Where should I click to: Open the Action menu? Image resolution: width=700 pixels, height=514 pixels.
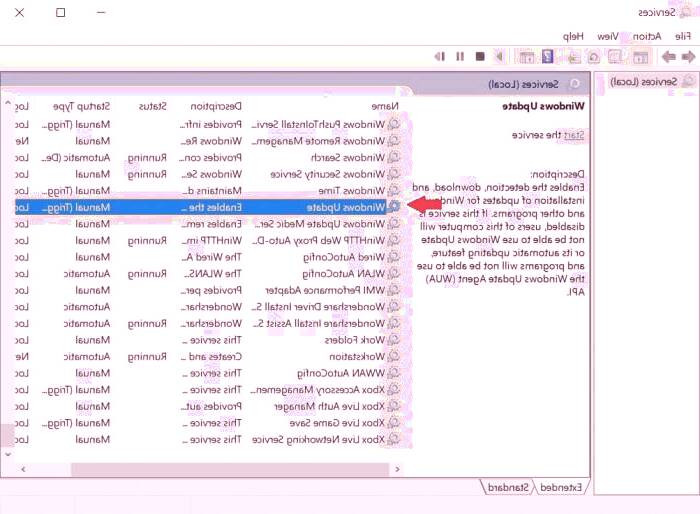coord(647,36)
